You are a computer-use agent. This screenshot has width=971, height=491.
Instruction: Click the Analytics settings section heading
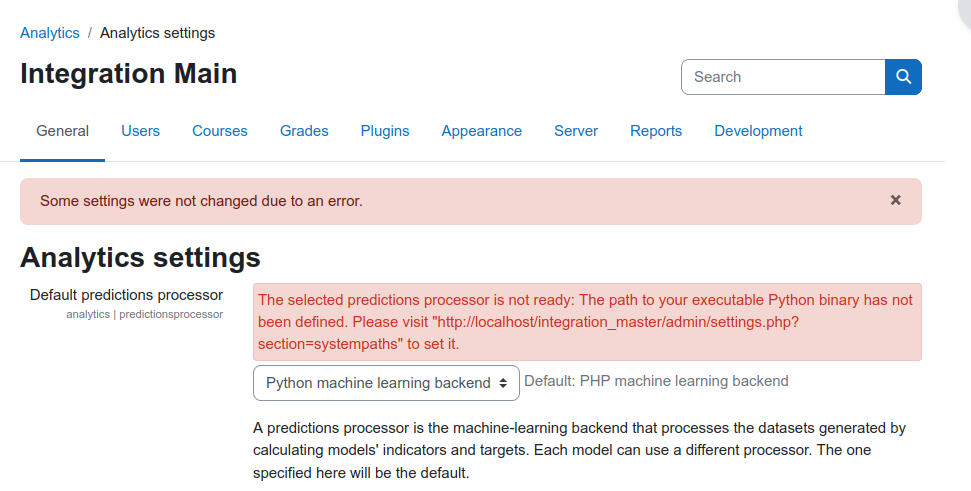tap(140, 257)
